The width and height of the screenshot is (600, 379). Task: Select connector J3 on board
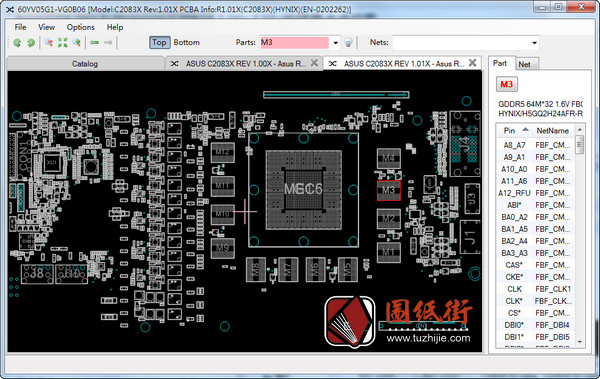tap(472, 199)
